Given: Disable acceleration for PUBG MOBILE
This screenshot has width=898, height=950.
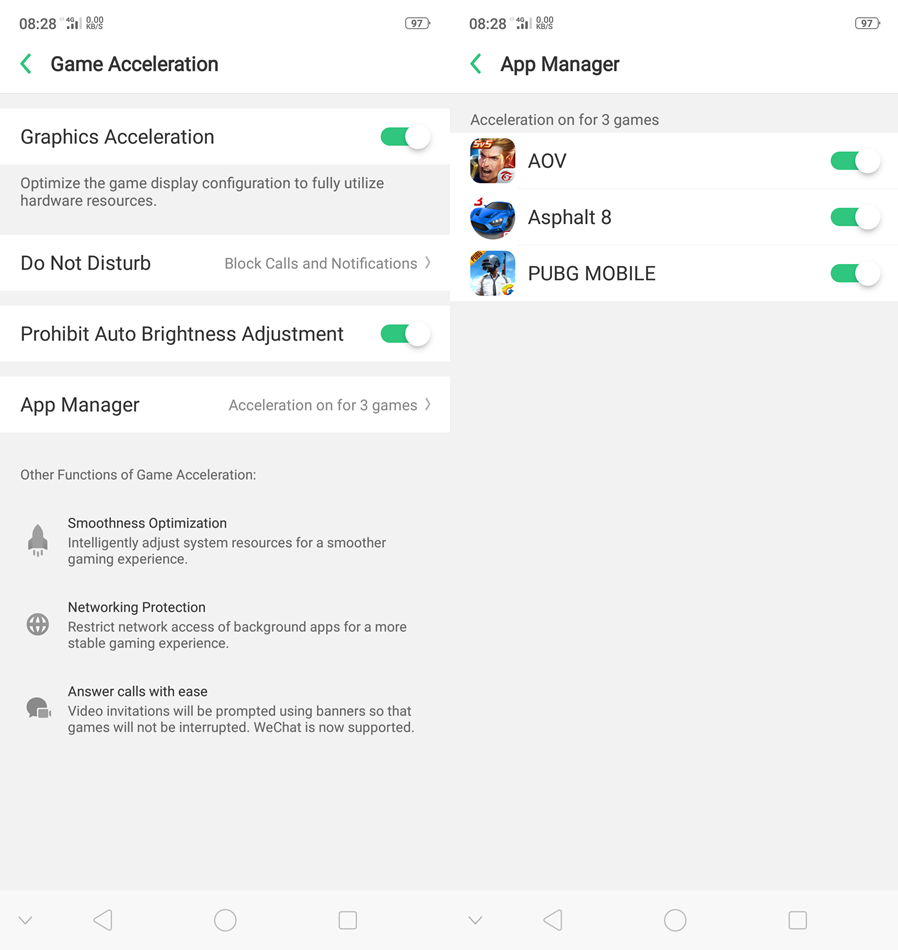Looking at the screenshot, I should point(855,274).
